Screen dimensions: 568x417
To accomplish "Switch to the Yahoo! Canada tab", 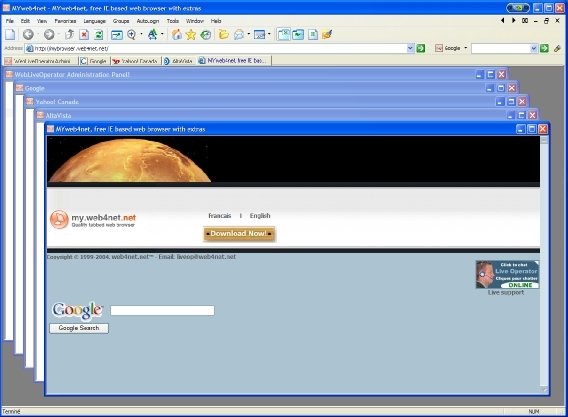I will (135, 61).
